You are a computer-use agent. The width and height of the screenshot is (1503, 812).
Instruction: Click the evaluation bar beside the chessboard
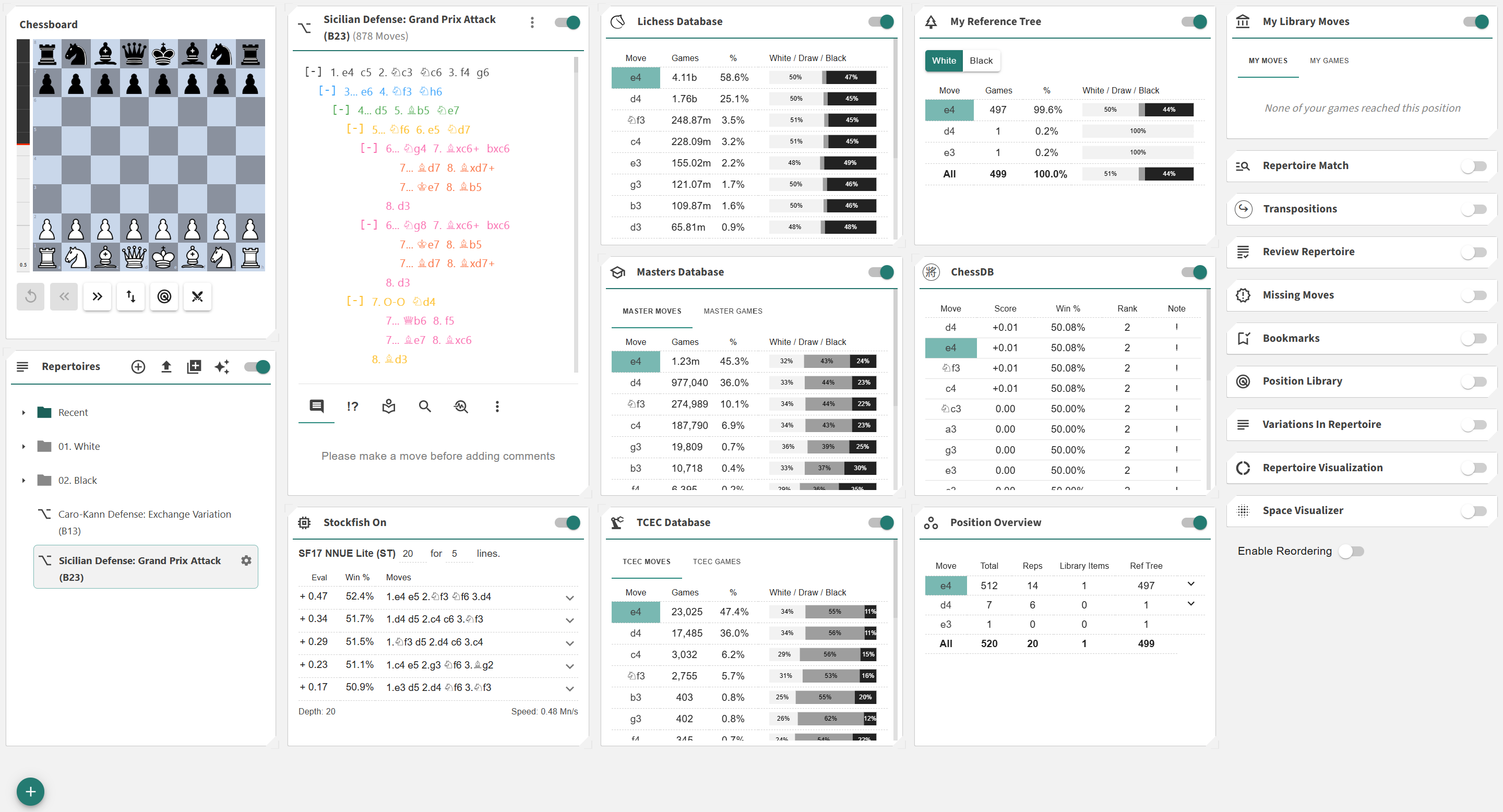pyautogui.click(x=23, y=154)
